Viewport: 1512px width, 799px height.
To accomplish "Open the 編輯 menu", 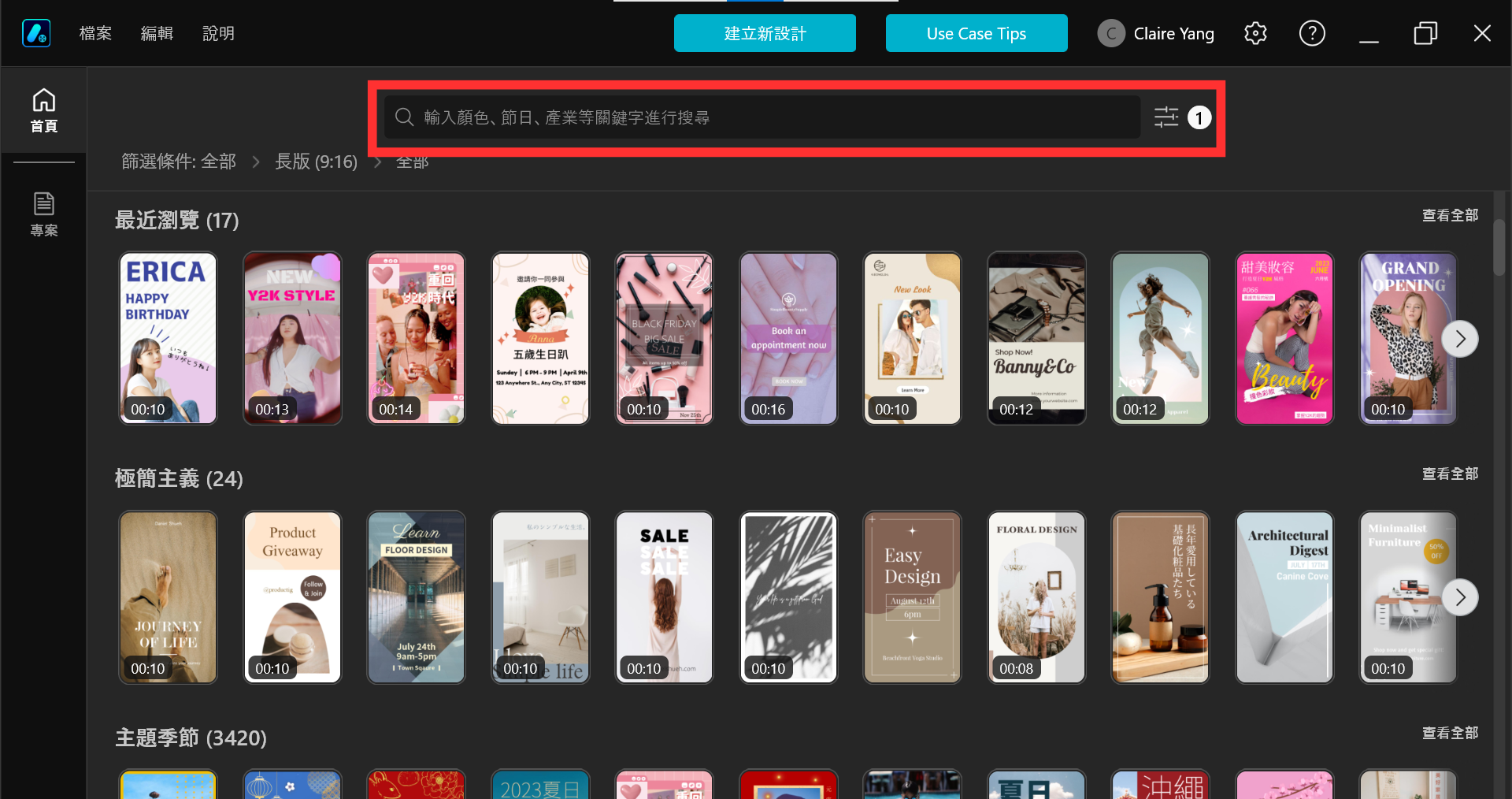I will click(x=157, y=33).
